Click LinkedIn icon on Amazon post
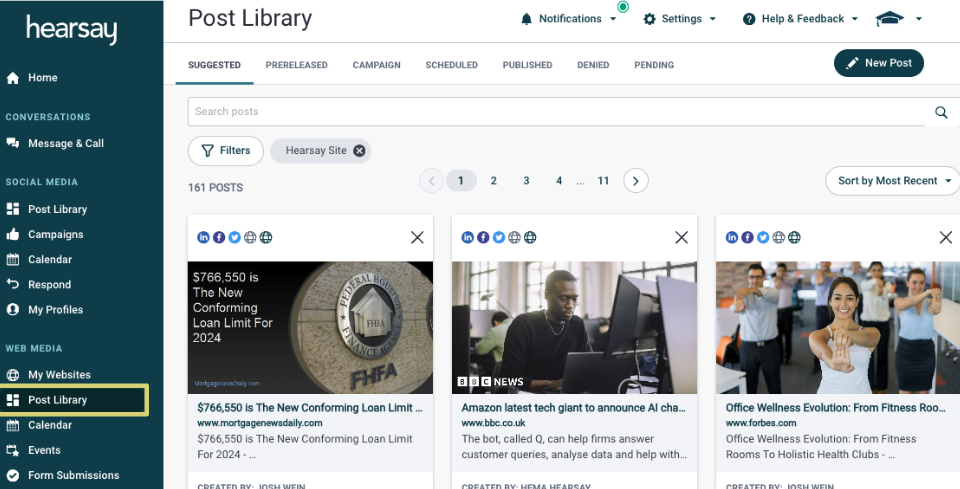The width and height of the screenshot is (960, 489). 468,237
